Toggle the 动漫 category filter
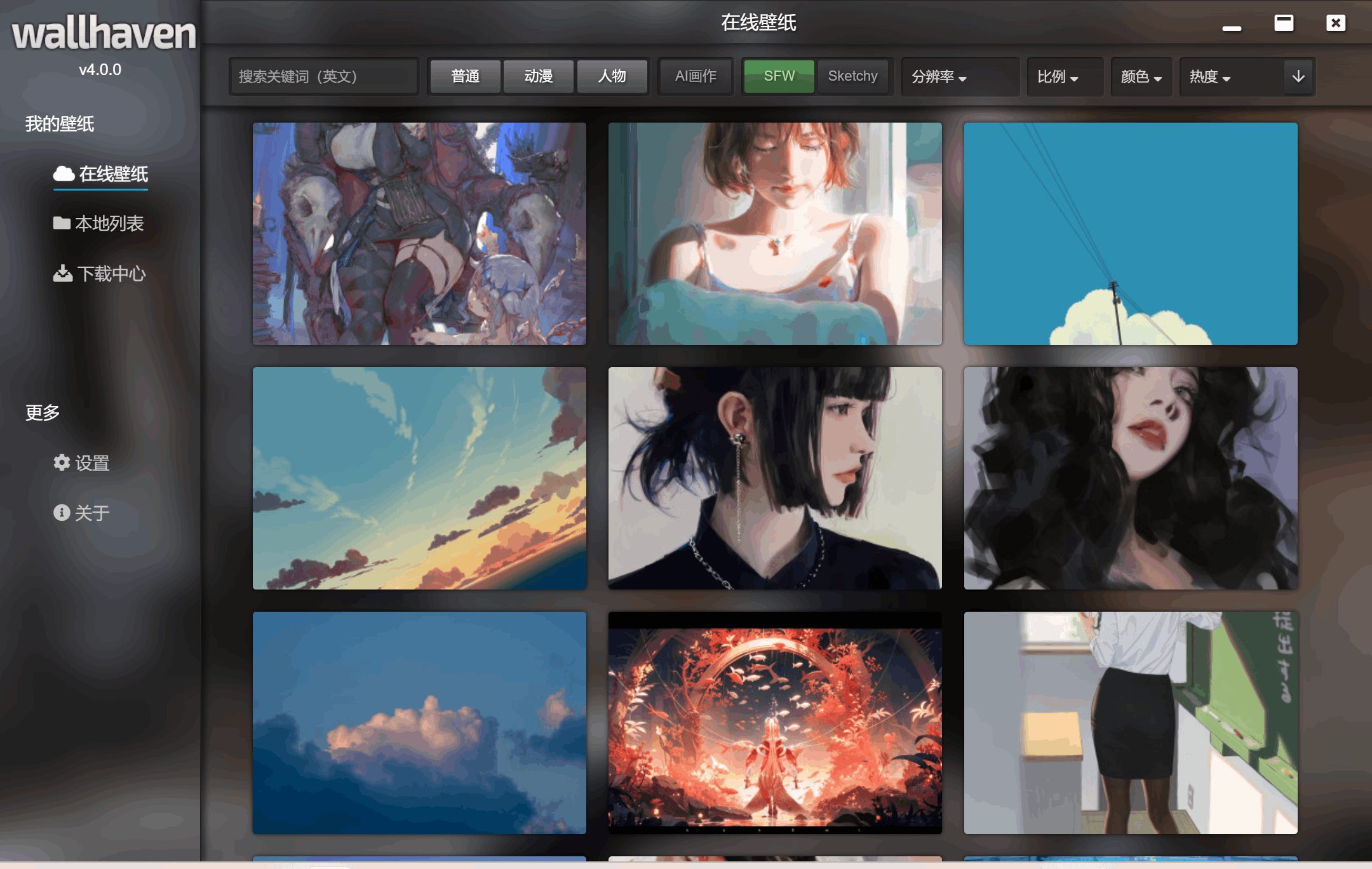The width and height of the screenshot is (1372, 869). click(x=538, y=76)
